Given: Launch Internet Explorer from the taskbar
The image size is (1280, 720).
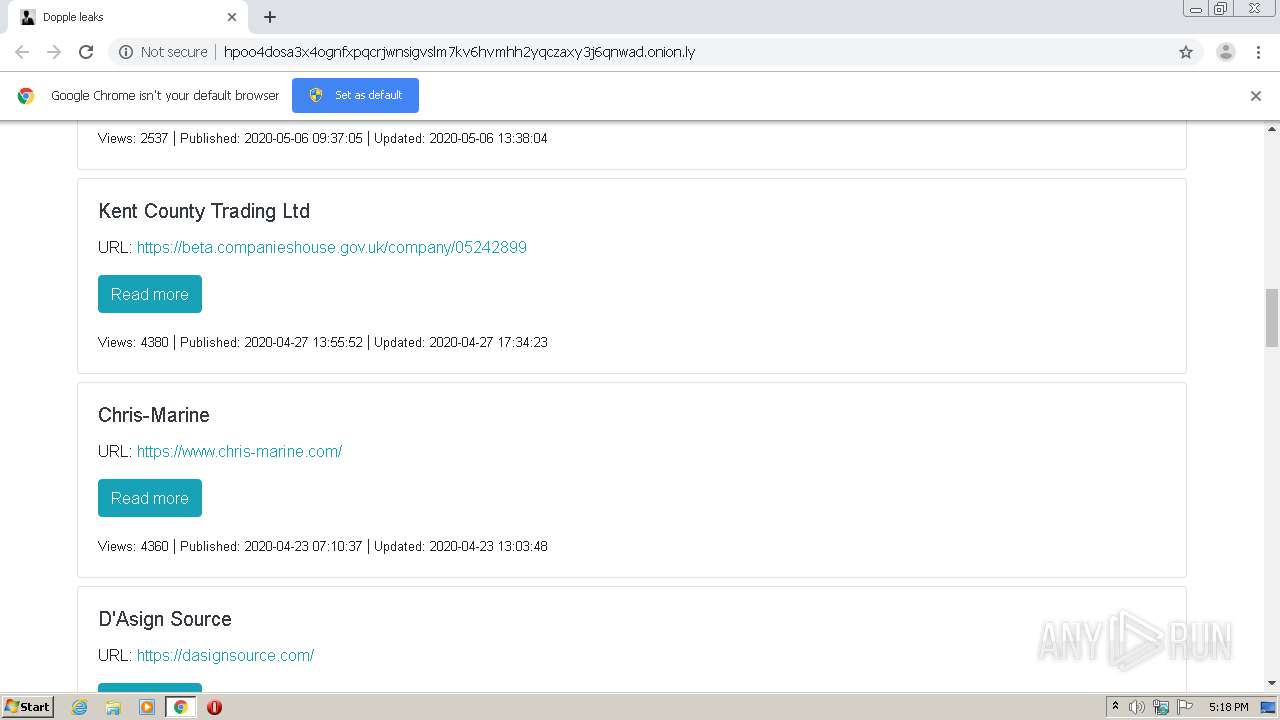Looking at the screenshot, I should [80, 707].
